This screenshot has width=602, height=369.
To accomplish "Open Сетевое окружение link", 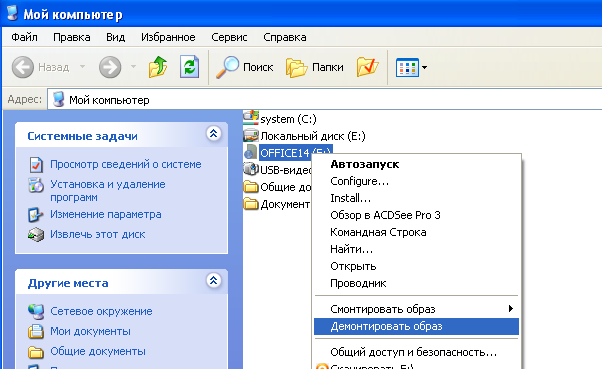I will point(101,311).
